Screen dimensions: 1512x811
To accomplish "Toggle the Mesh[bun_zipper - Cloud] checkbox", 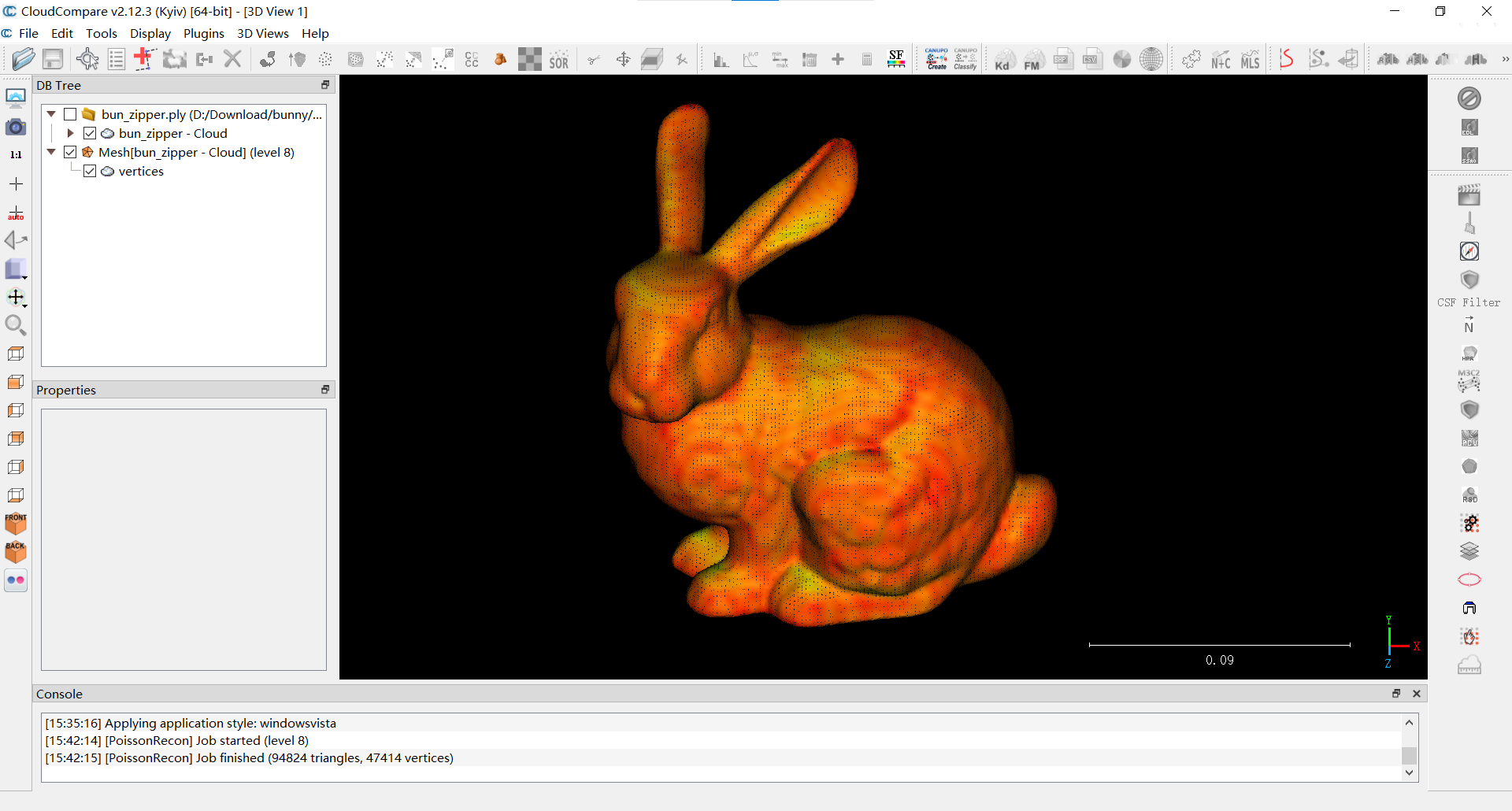I will pos(70,152).
